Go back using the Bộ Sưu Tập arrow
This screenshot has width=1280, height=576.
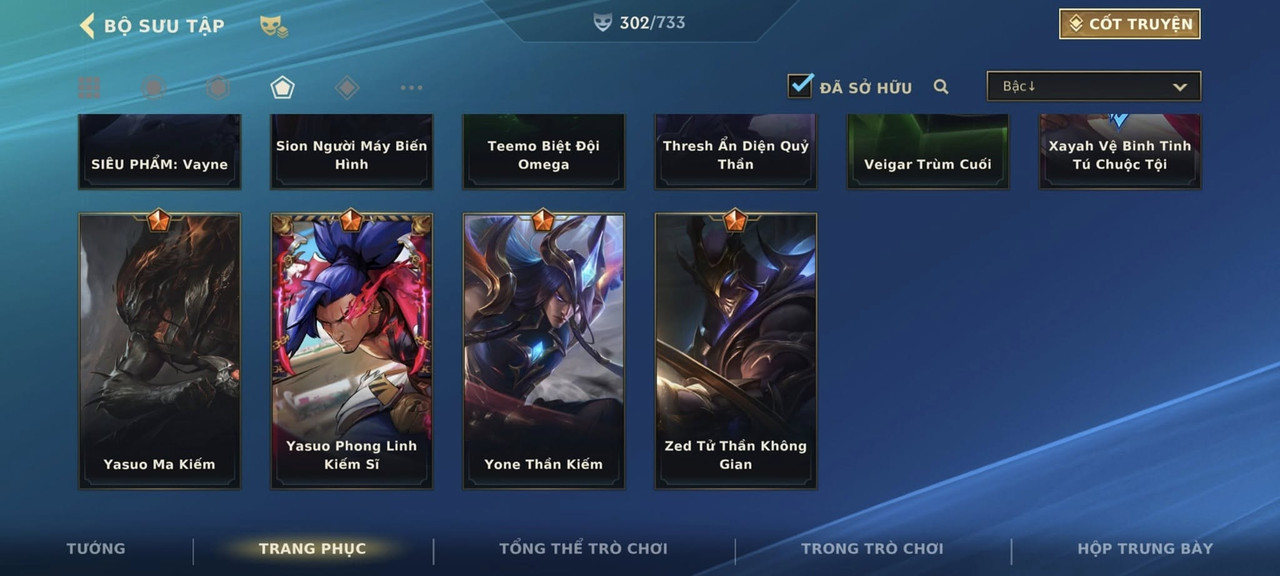pos(87,25)
